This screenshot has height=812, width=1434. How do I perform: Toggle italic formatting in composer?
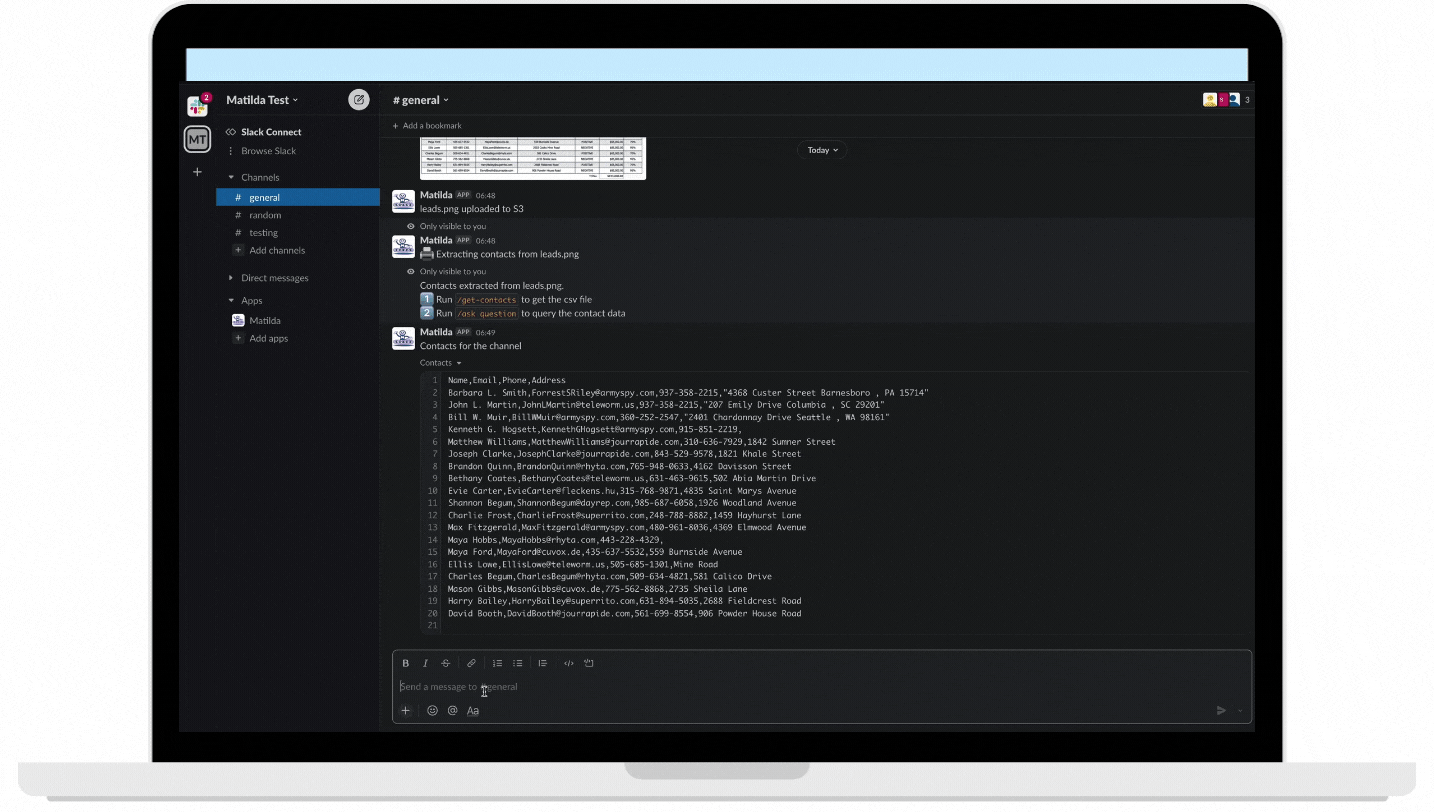point(425,663)
